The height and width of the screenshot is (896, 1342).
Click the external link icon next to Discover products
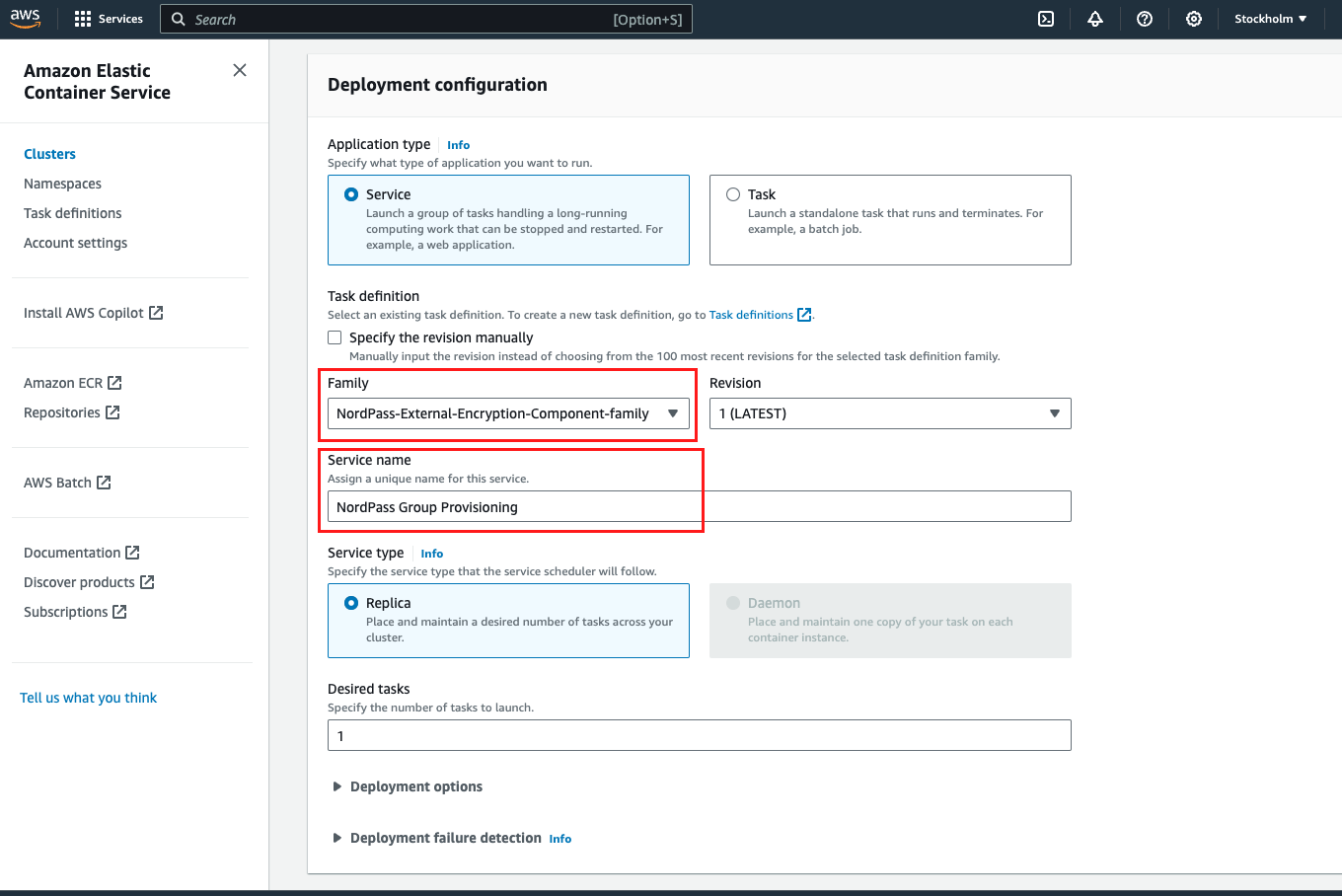pyautogui.click(x=147, y=582)
